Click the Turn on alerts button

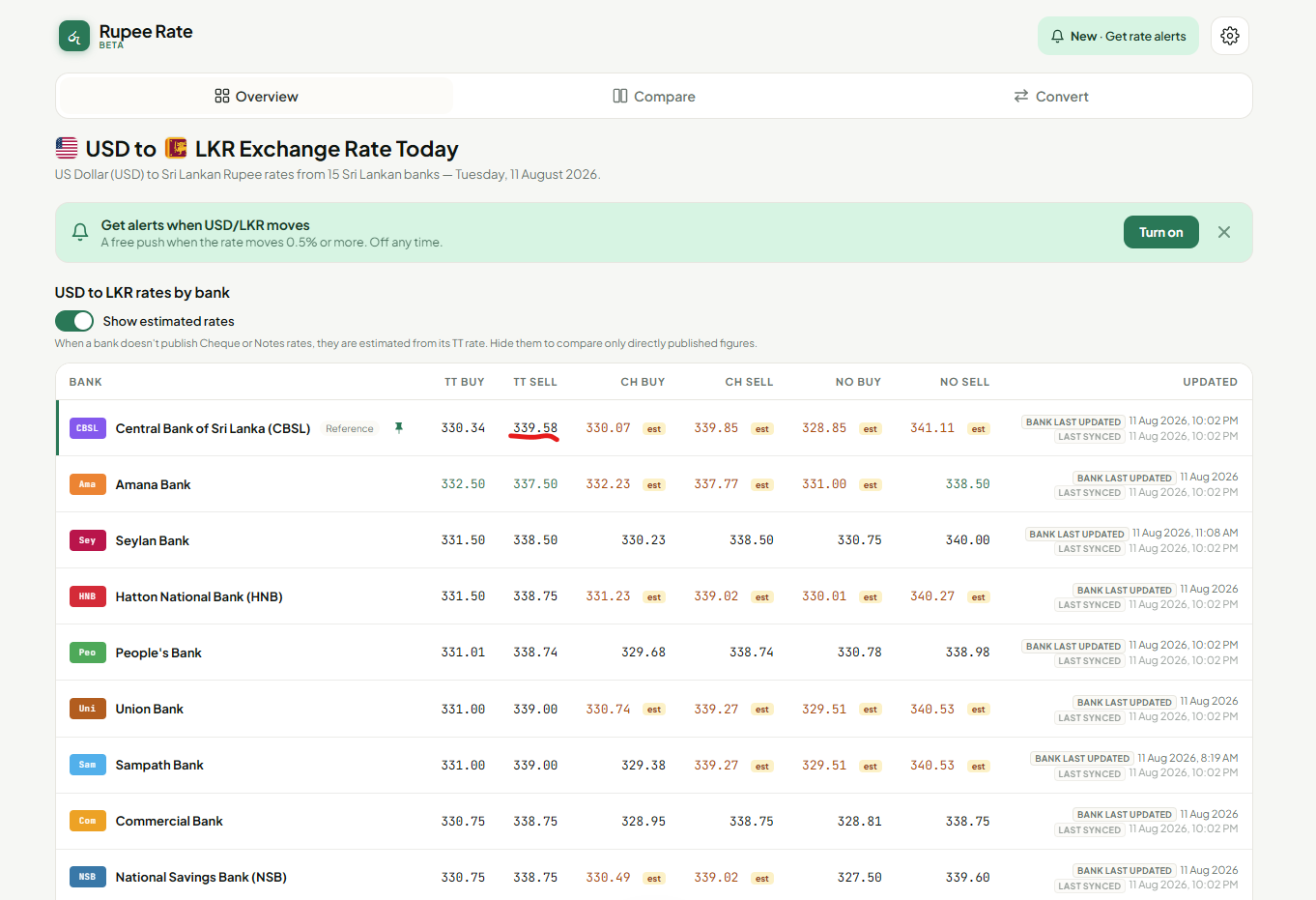1161,232
